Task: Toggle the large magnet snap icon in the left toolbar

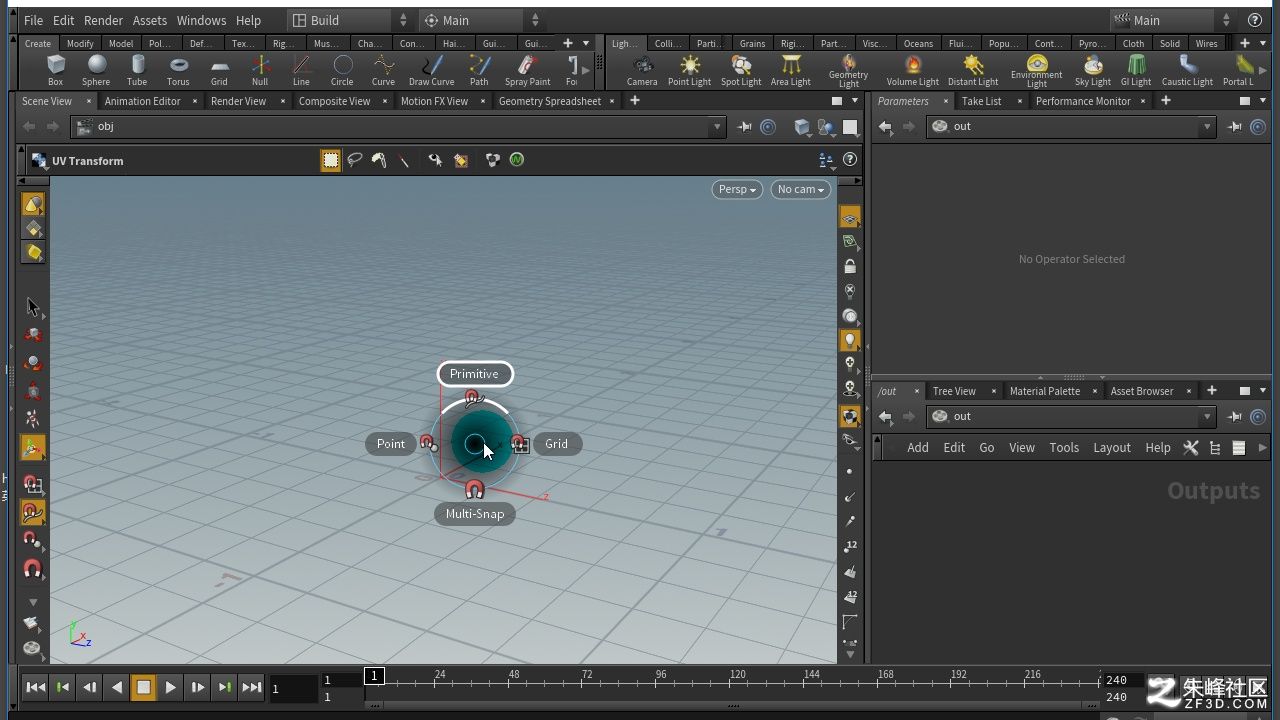Action: (33, 569)
